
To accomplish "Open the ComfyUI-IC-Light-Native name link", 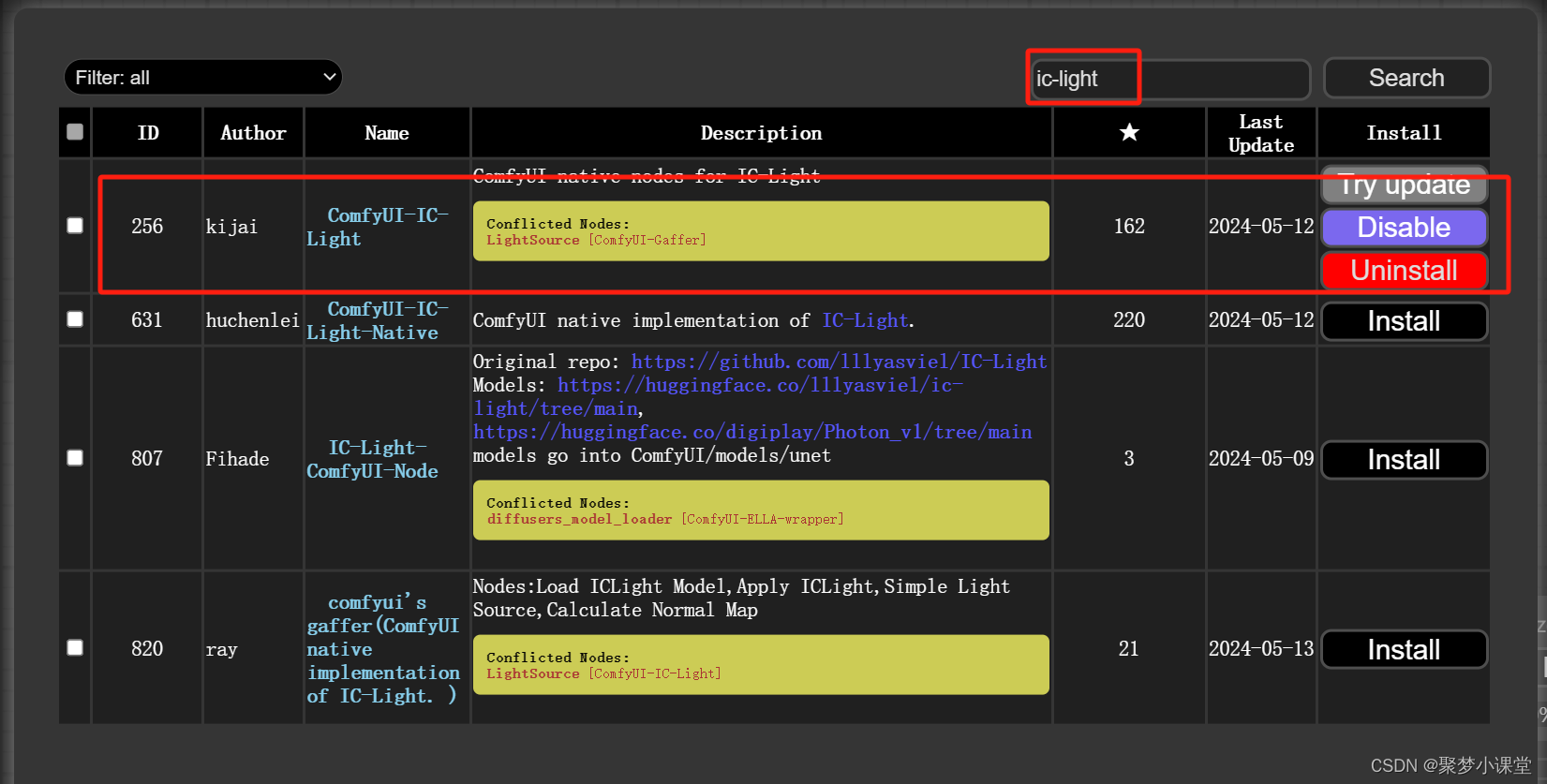I will tap(378, 320).
